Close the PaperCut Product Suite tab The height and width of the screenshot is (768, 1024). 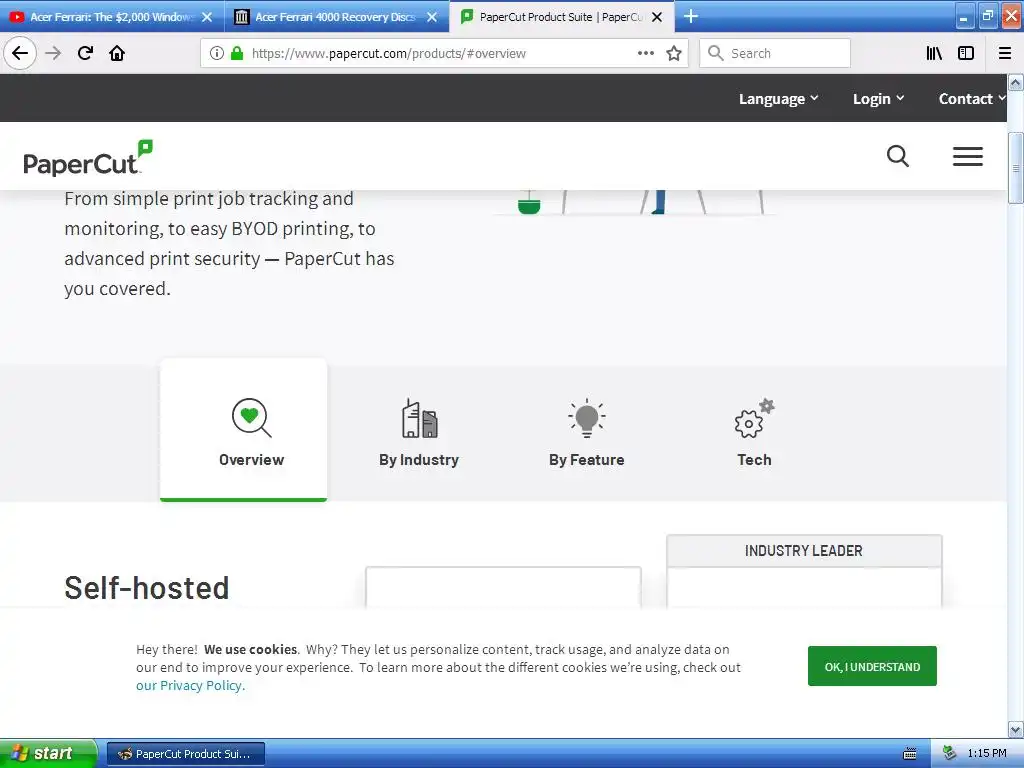(x=657, y=17)
